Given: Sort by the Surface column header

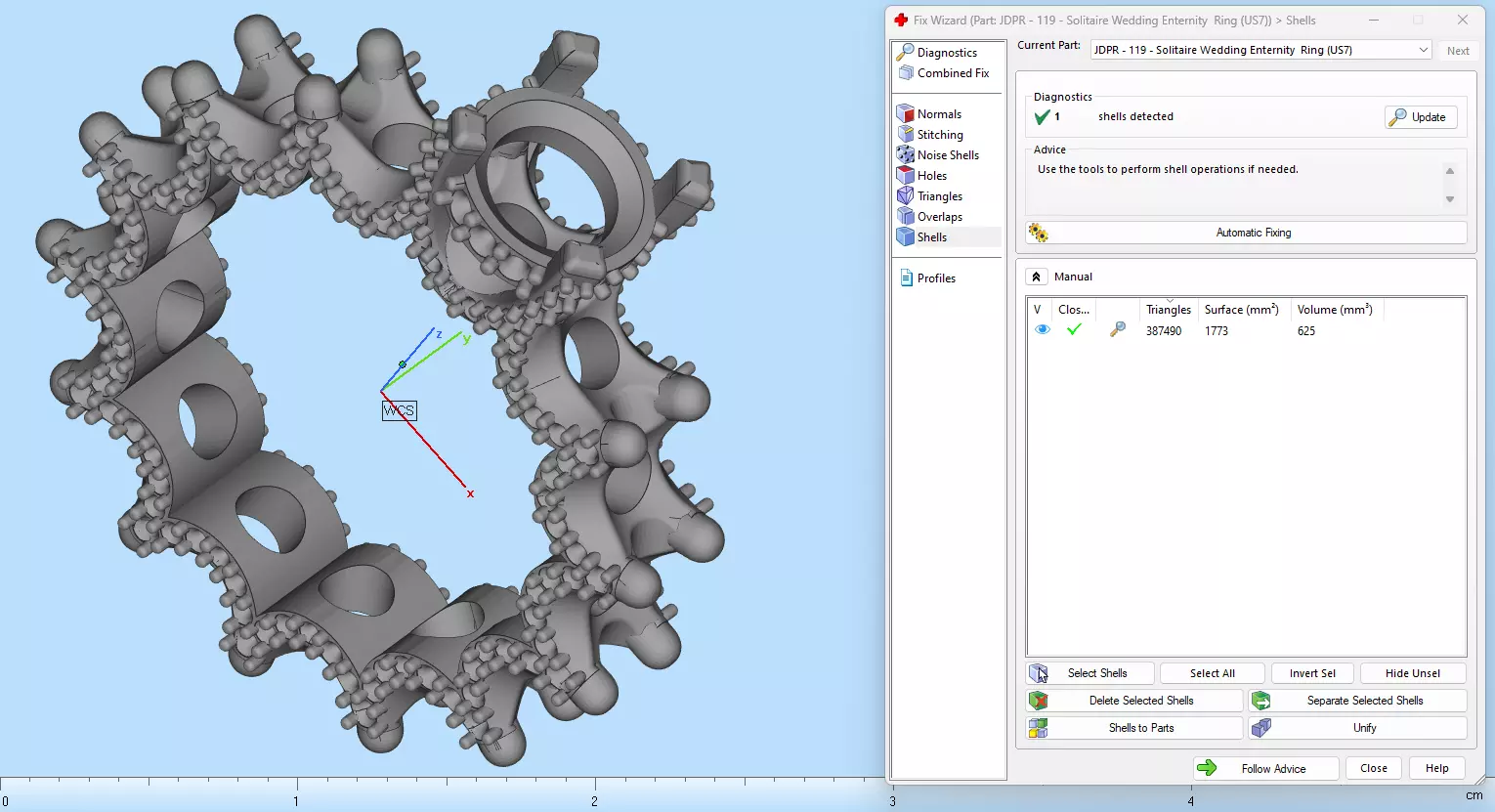Looking at the screenshot, I should [x=1241, y=310].
